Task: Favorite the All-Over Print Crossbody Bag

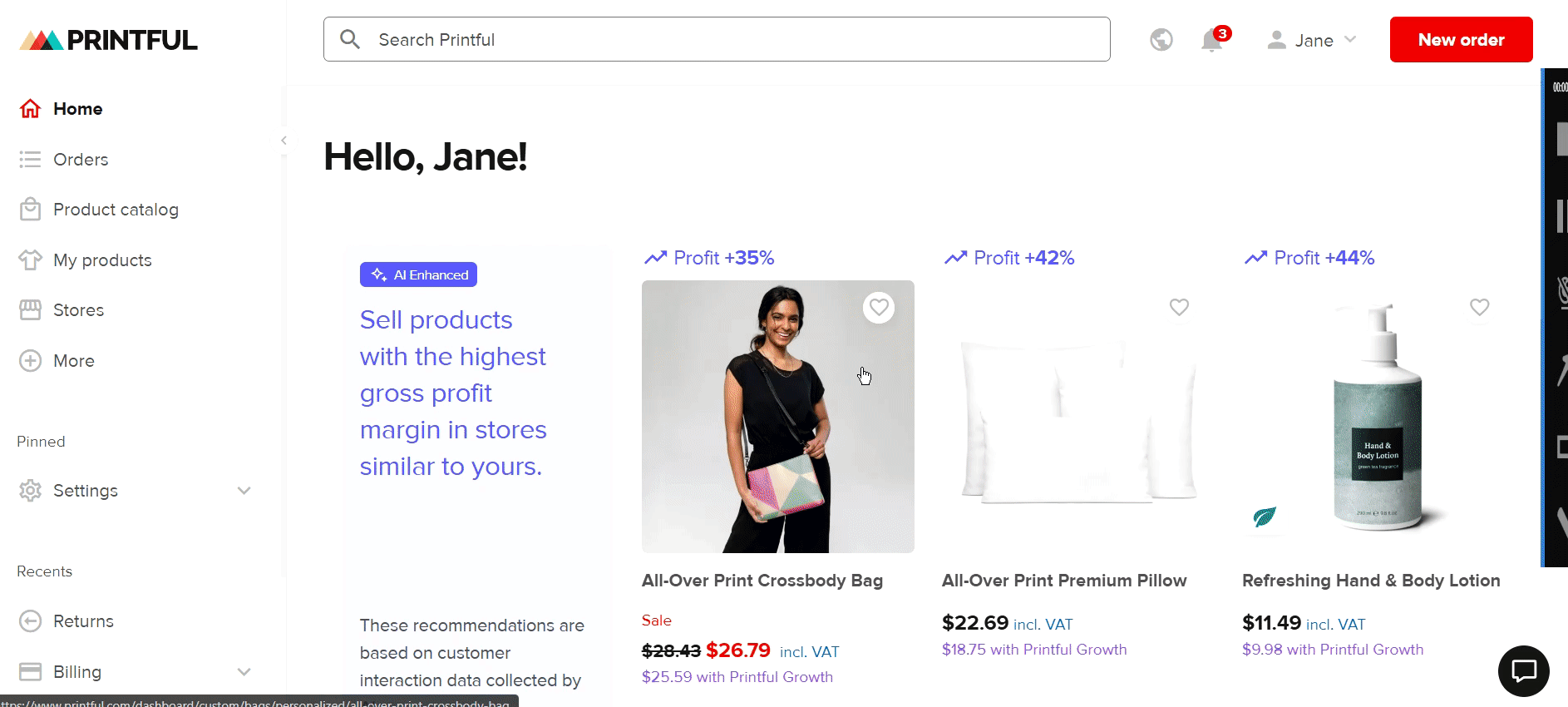Action: click(879, 307)
